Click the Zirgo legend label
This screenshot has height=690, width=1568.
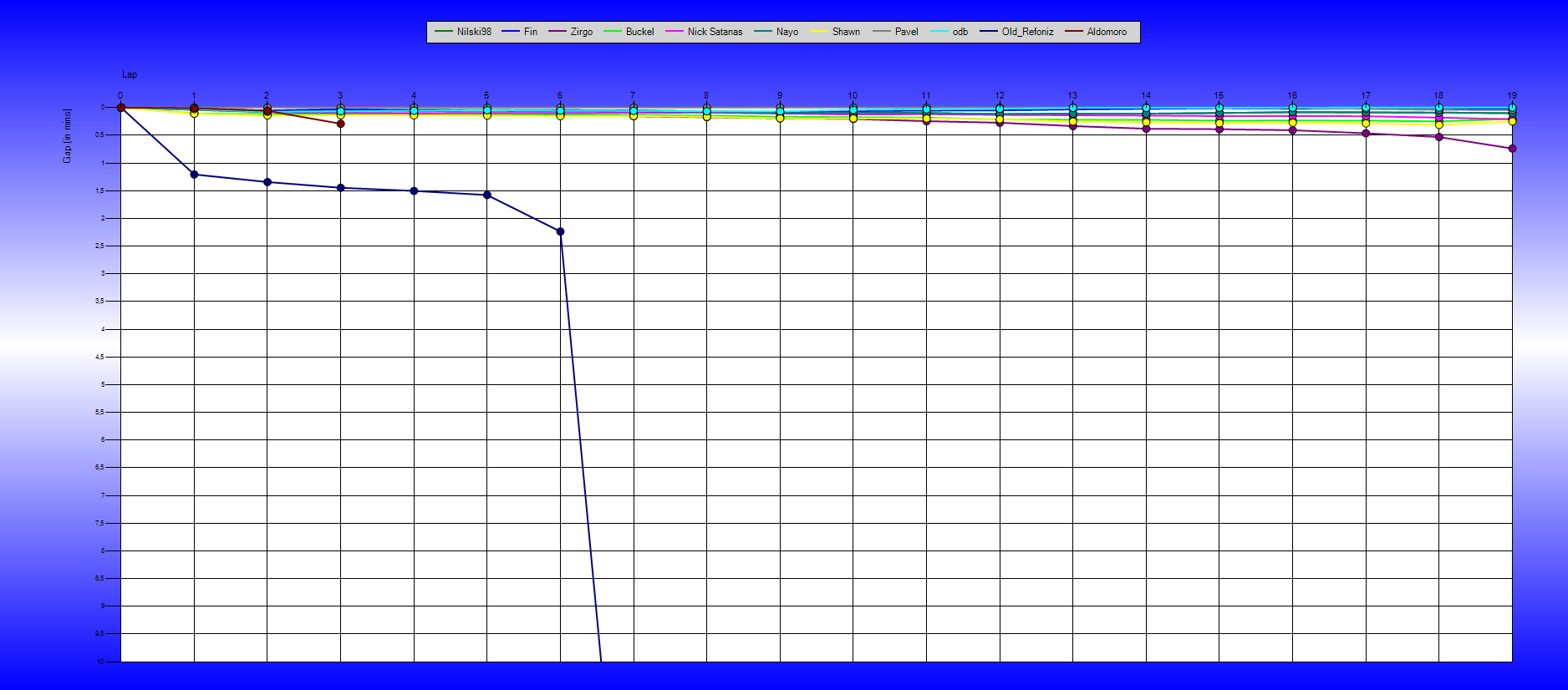[x=582, y=32]
